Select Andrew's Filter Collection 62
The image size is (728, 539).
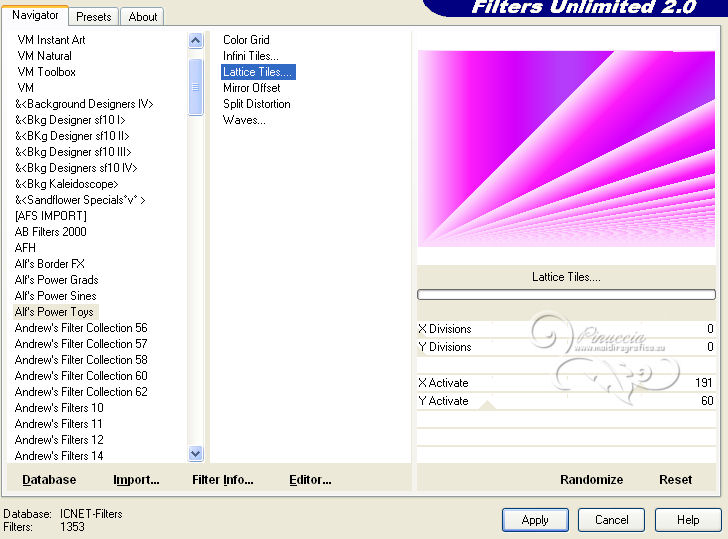click(81, 392)
